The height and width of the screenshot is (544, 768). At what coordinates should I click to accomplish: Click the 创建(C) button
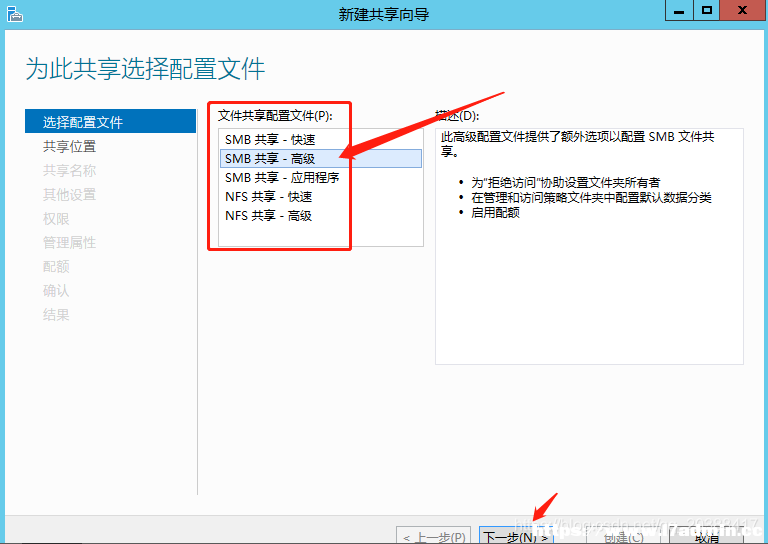click(x=623, y=536)
